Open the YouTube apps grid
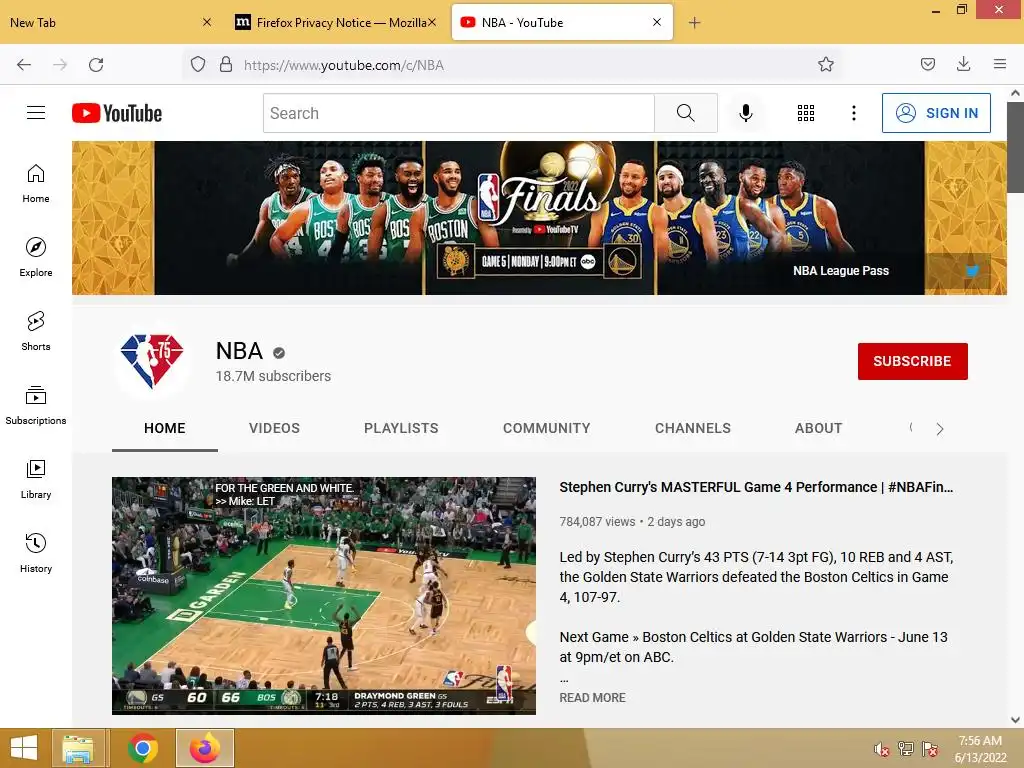Screen dimensions: 1024x768 coord(806,113)
